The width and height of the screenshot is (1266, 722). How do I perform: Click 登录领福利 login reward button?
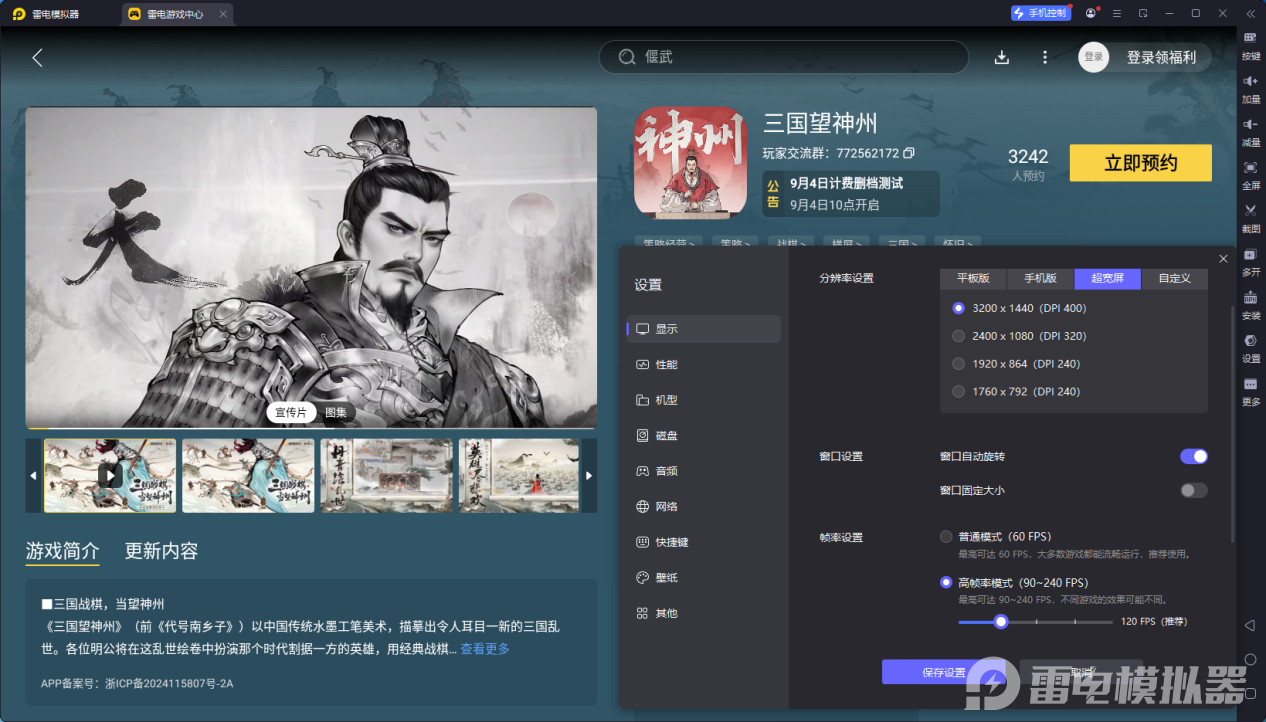[x=1160, y=57]
